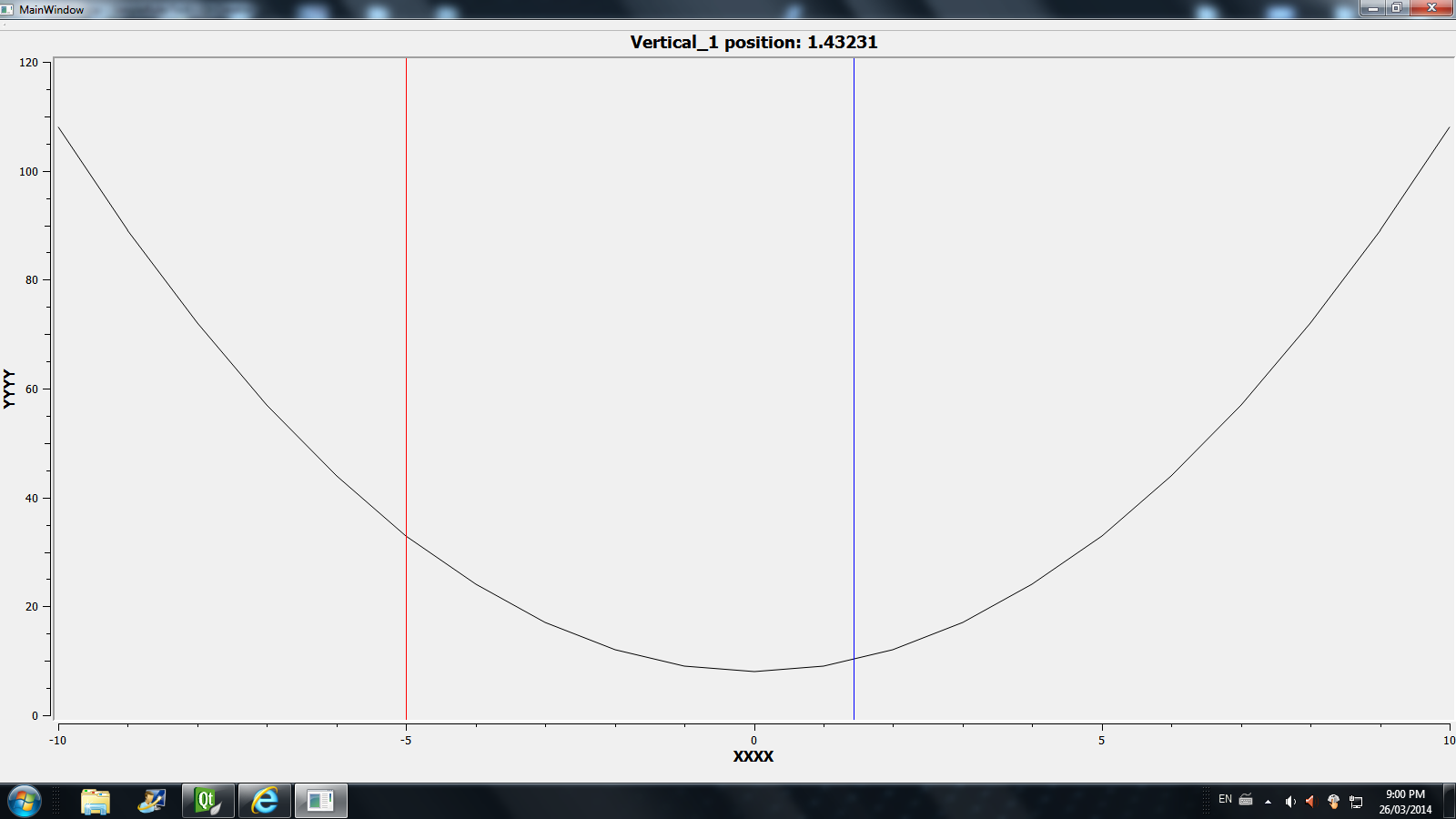Open the clock showing 9:00 PM

[1405, 801]
